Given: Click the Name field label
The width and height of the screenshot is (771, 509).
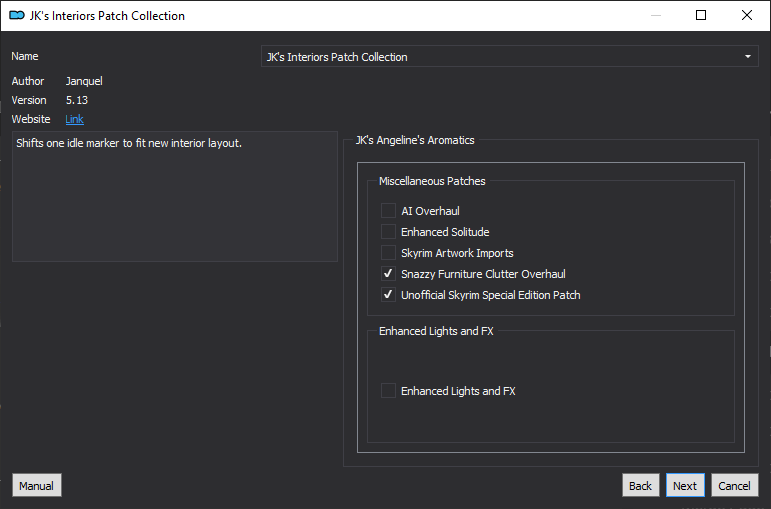Looking at the screenshot, I should pyautogui.click(x=25, y=56).
